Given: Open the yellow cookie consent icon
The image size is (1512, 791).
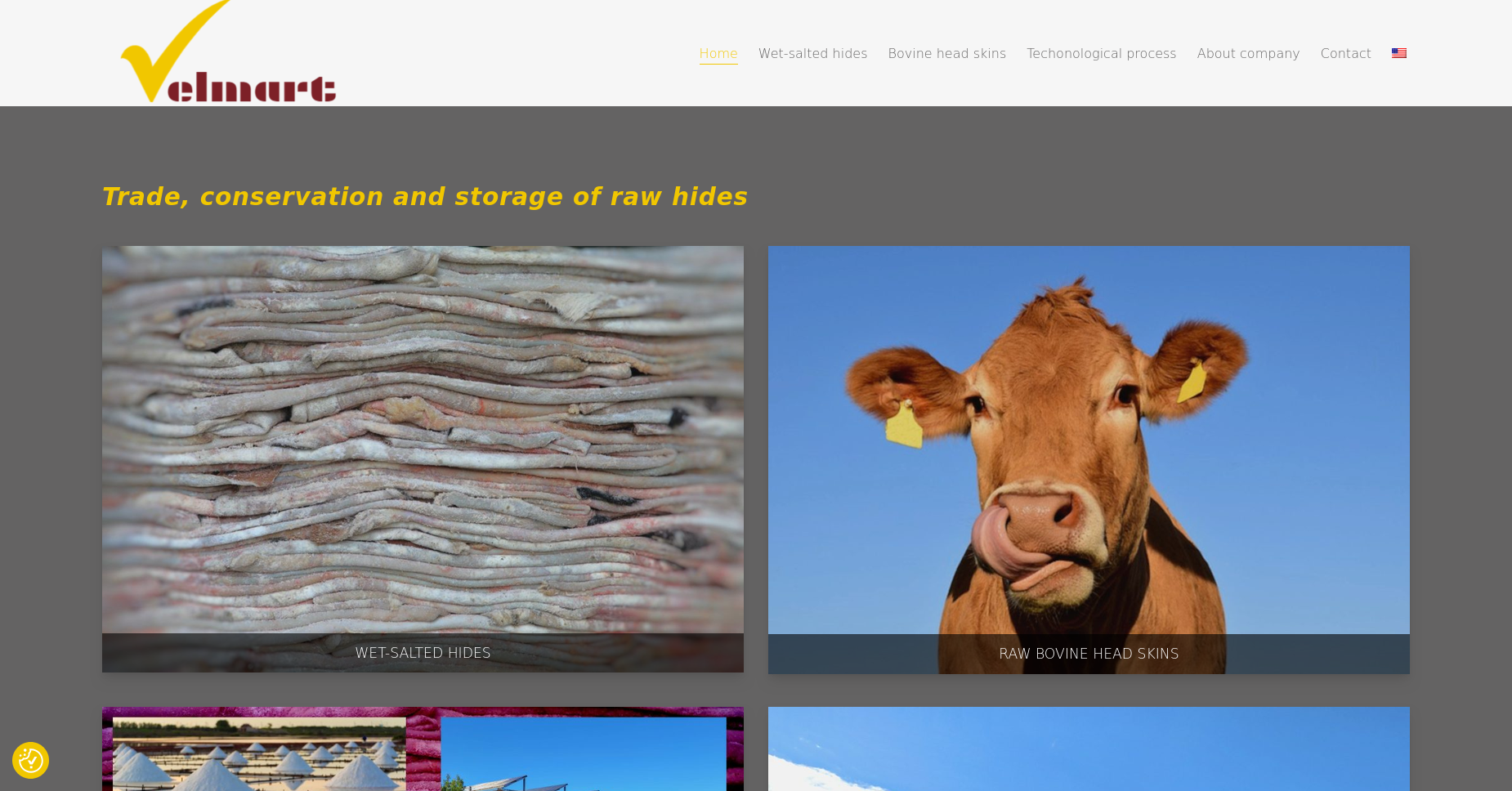Looking at the screenshot, I should (x=31, y=760).
